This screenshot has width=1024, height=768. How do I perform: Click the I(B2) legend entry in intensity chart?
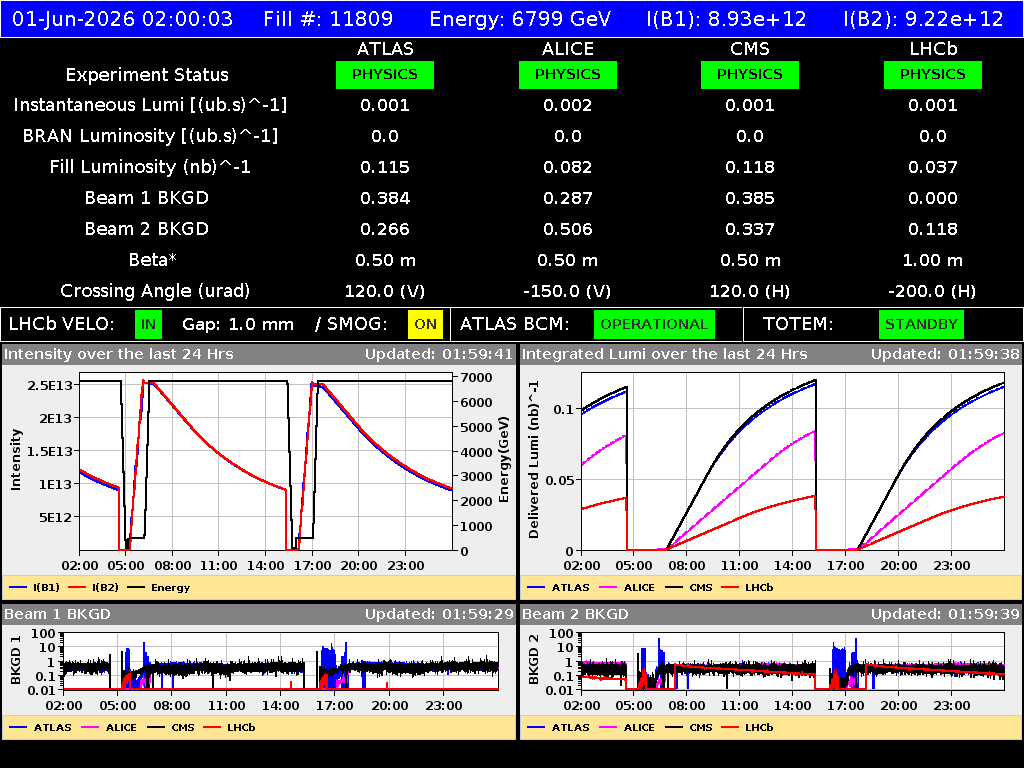point(93,588)
